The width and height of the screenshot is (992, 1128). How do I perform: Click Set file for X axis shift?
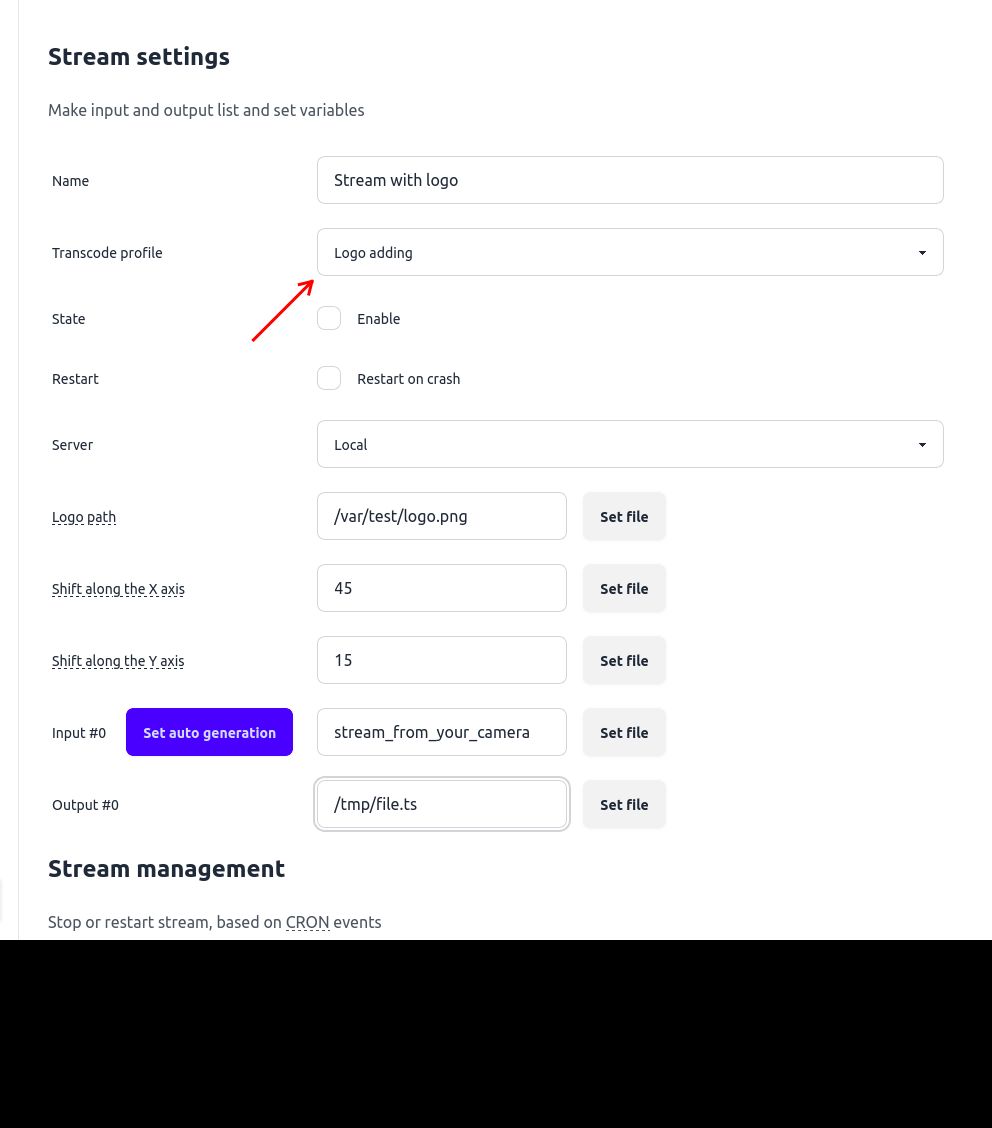[x=624, y=588]
